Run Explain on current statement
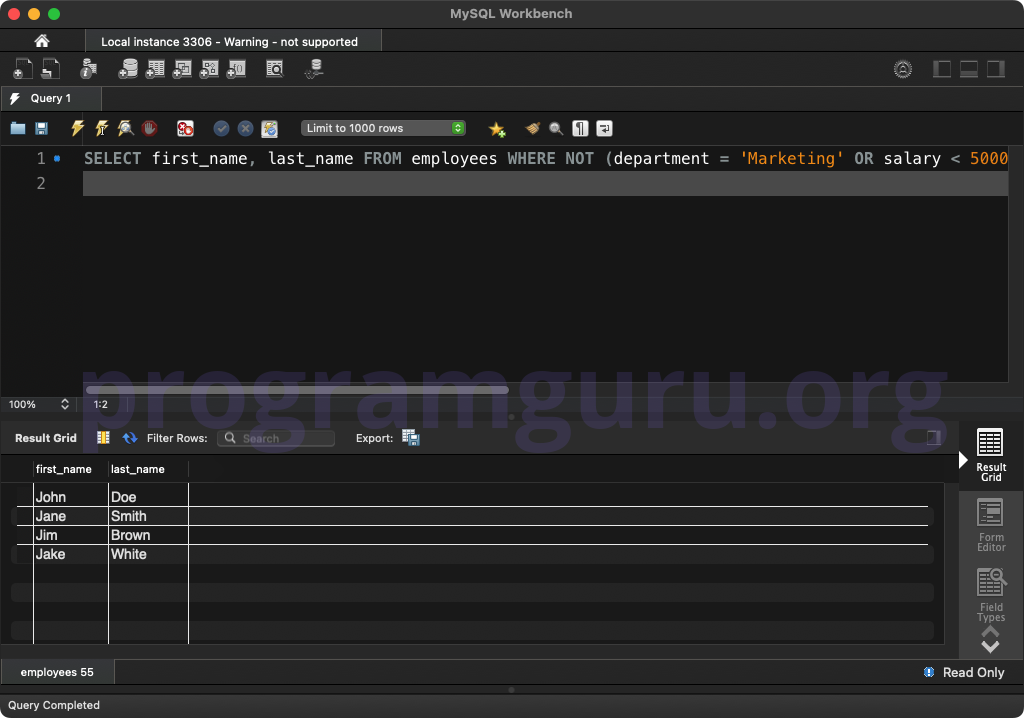The image size is (1024, 718). click(125, 128)
